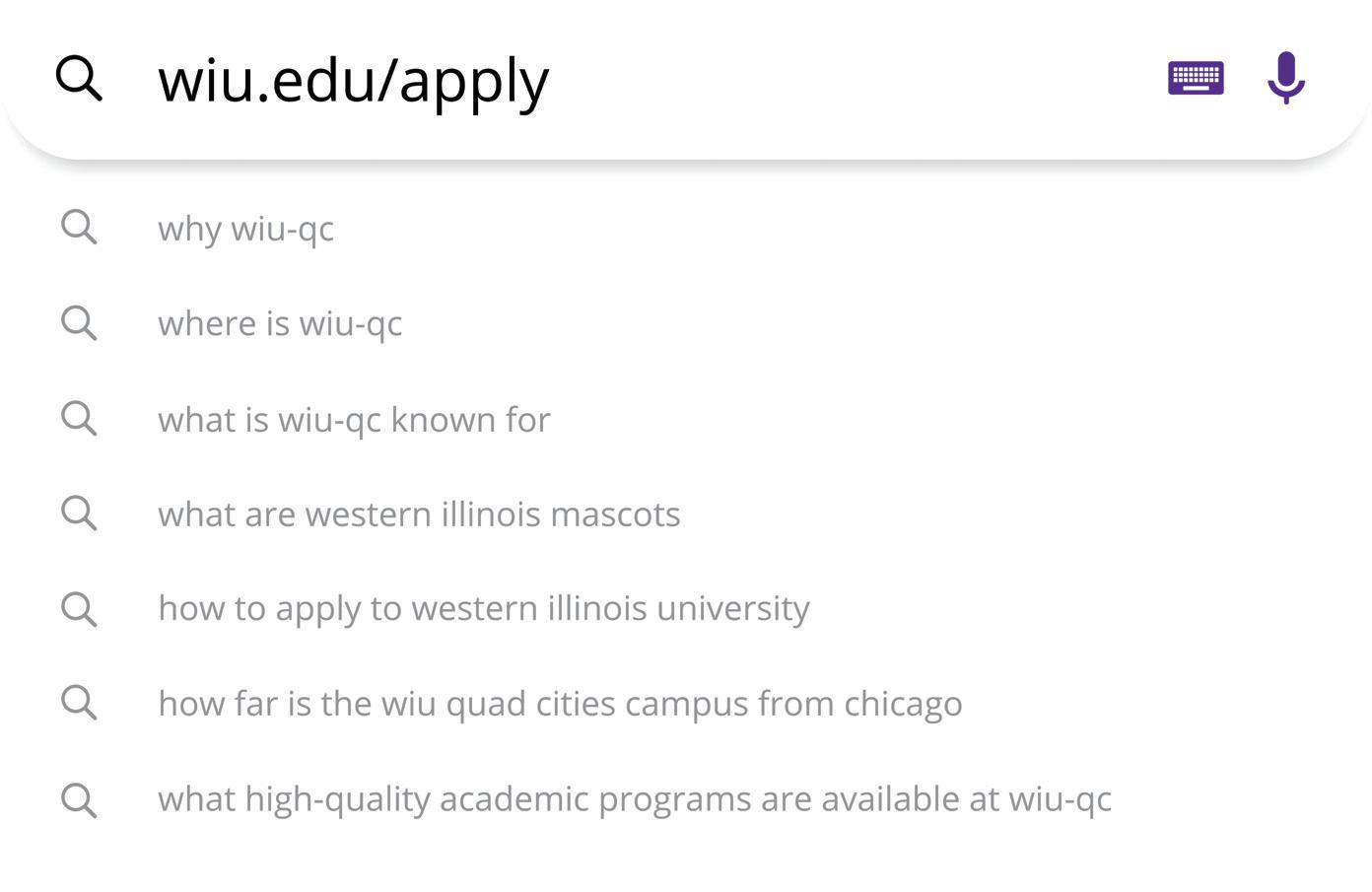Pick 'how to apply to western illinois university'
Image resolution: width=1372 pixels, height=892 pixels.
coord(483,609)
